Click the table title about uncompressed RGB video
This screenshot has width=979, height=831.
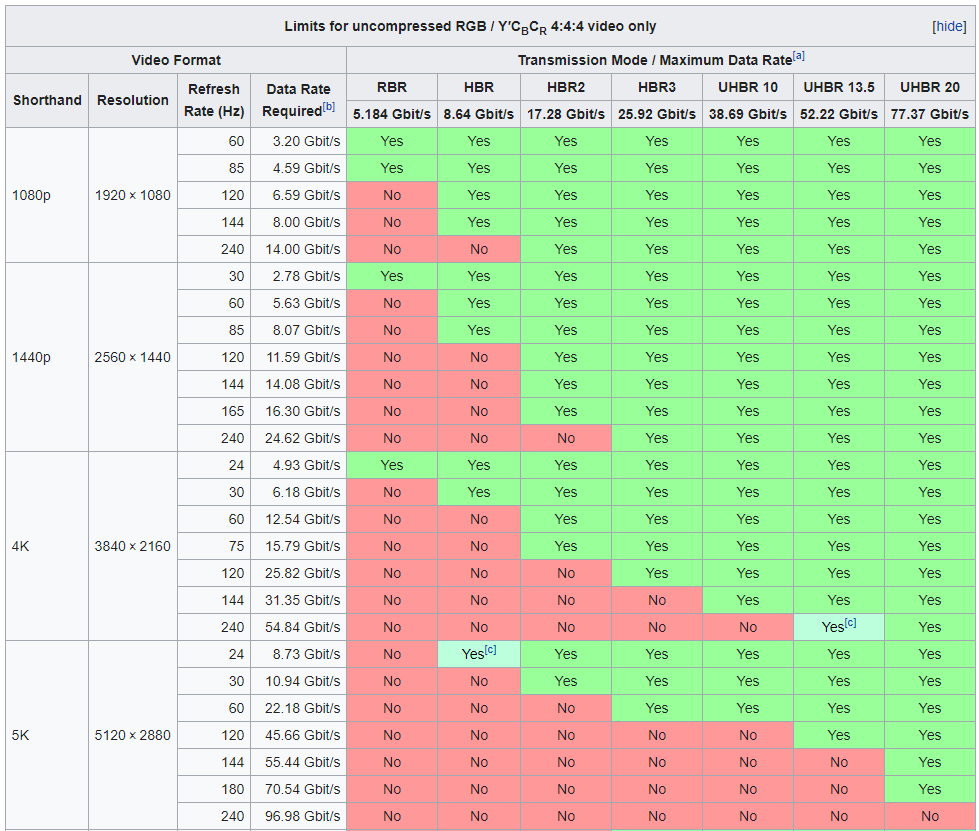tap(470, 27)
